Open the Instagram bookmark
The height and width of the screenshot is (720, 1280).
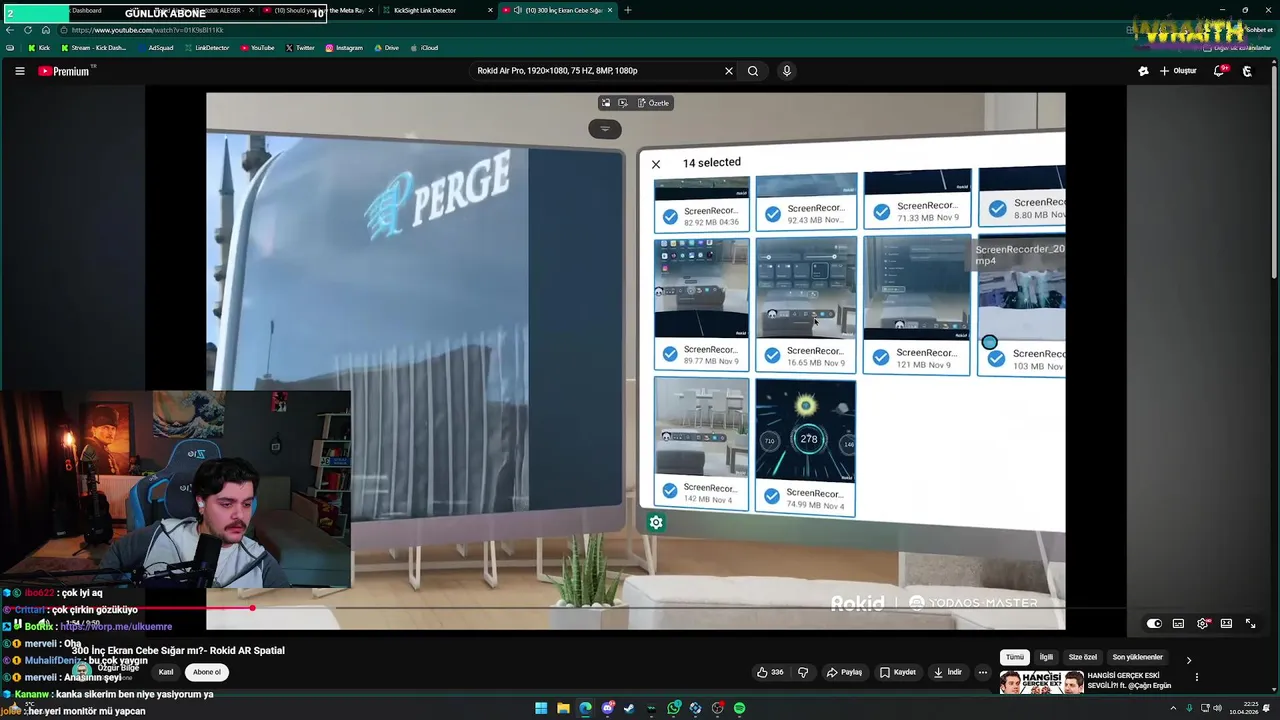click(344, 48)
